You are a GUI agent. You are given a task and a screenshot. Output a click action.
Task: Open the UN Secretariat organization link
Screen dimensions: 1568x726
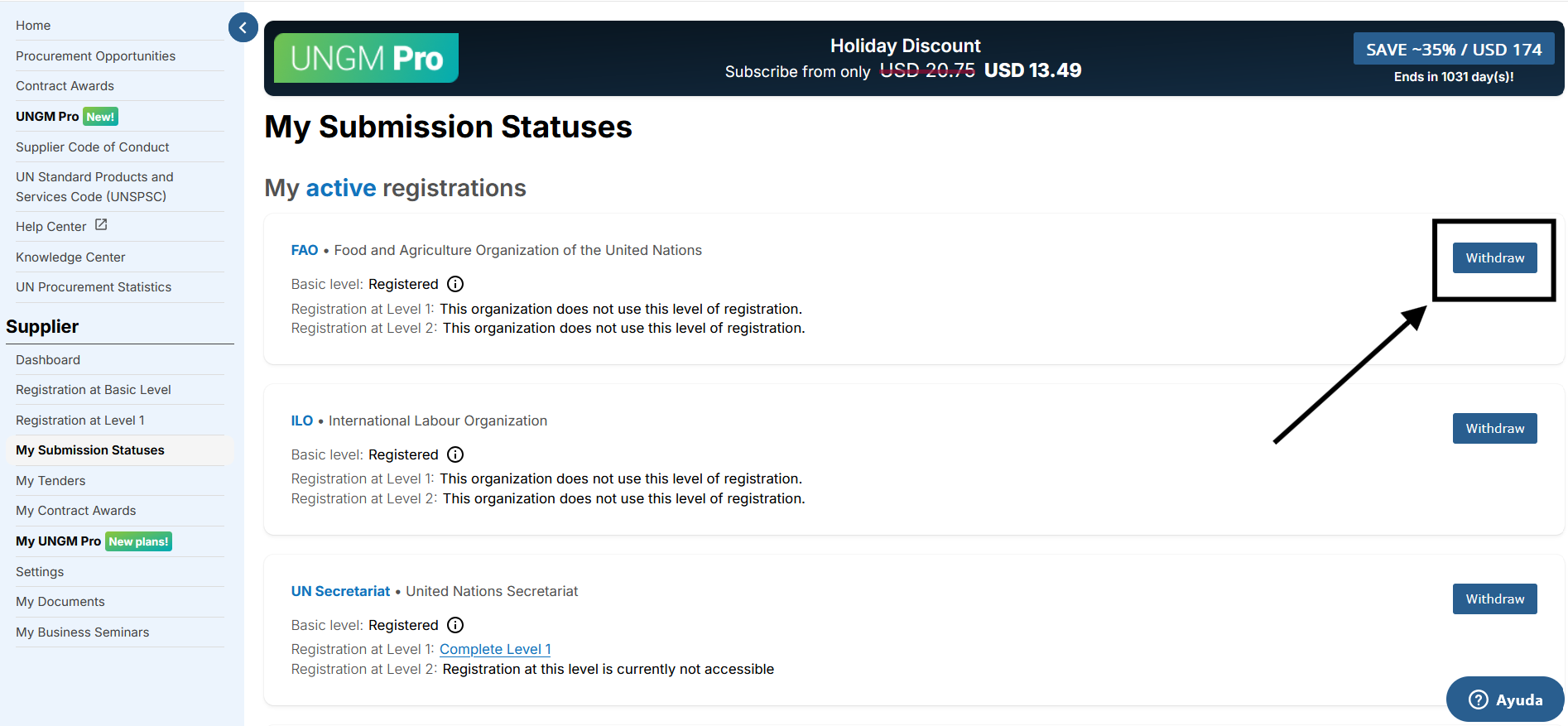[340, 591]
